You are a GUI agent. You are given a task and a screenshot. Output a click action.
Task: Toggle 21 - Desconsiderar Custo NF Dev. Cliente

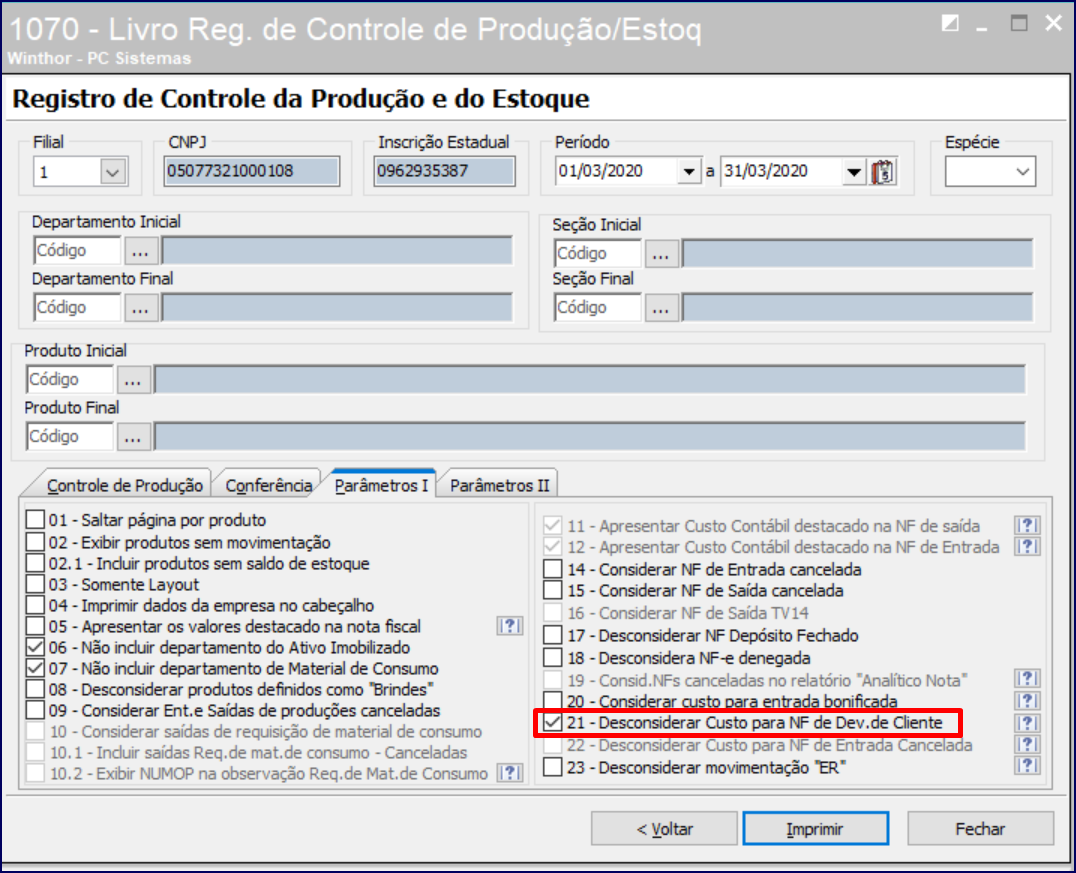[552, 723]
